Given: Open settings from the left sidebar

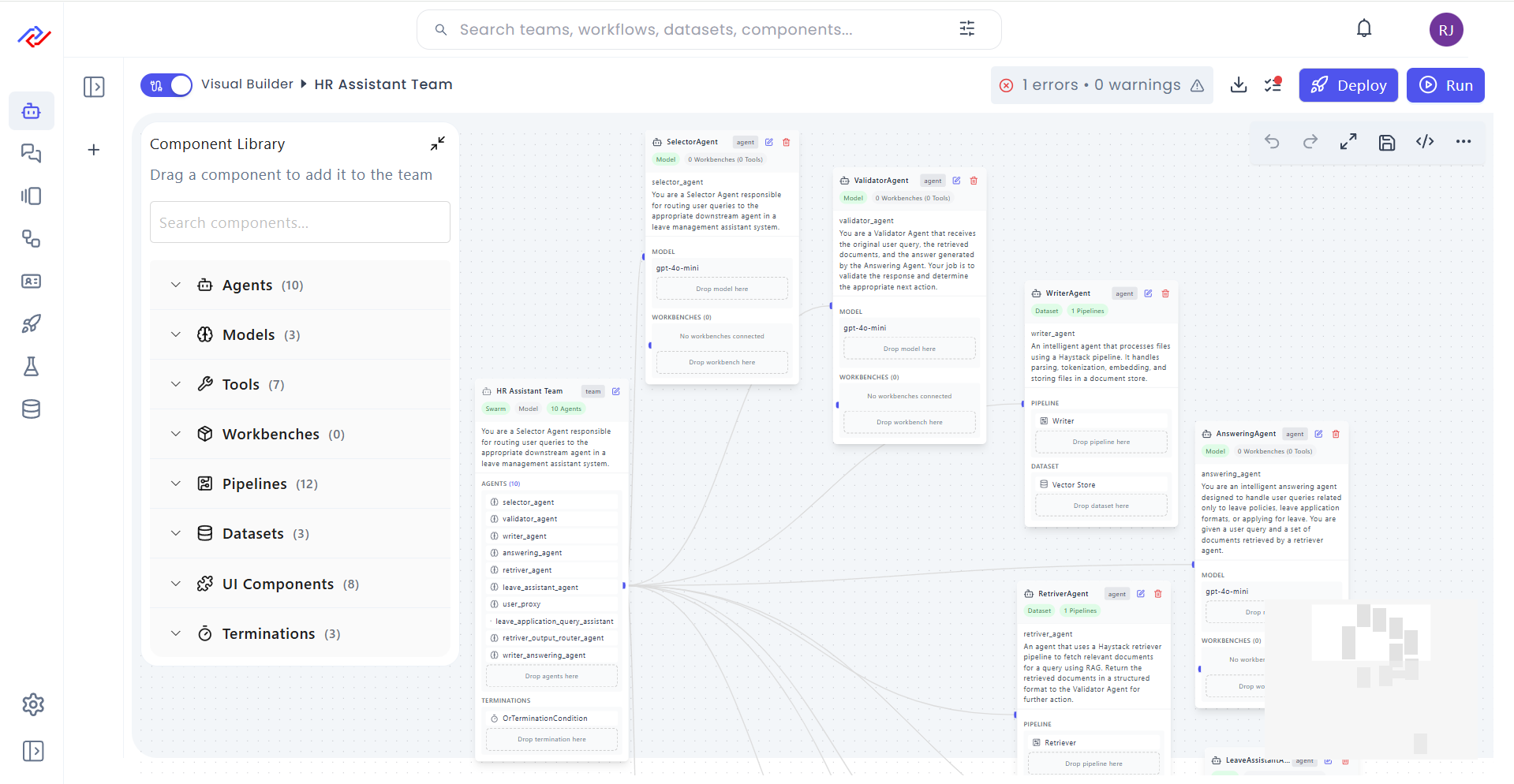Looking at the screenshot, I should (x=32, y=704).
